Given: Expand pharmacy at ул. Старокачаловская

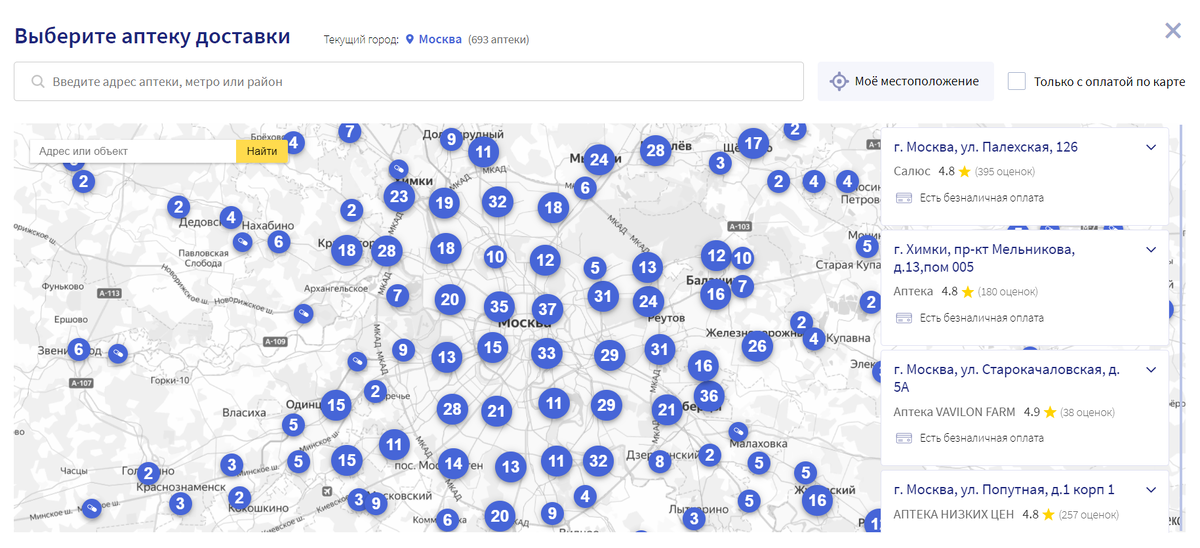Looking at the screenshot, I should [1151, 369].
